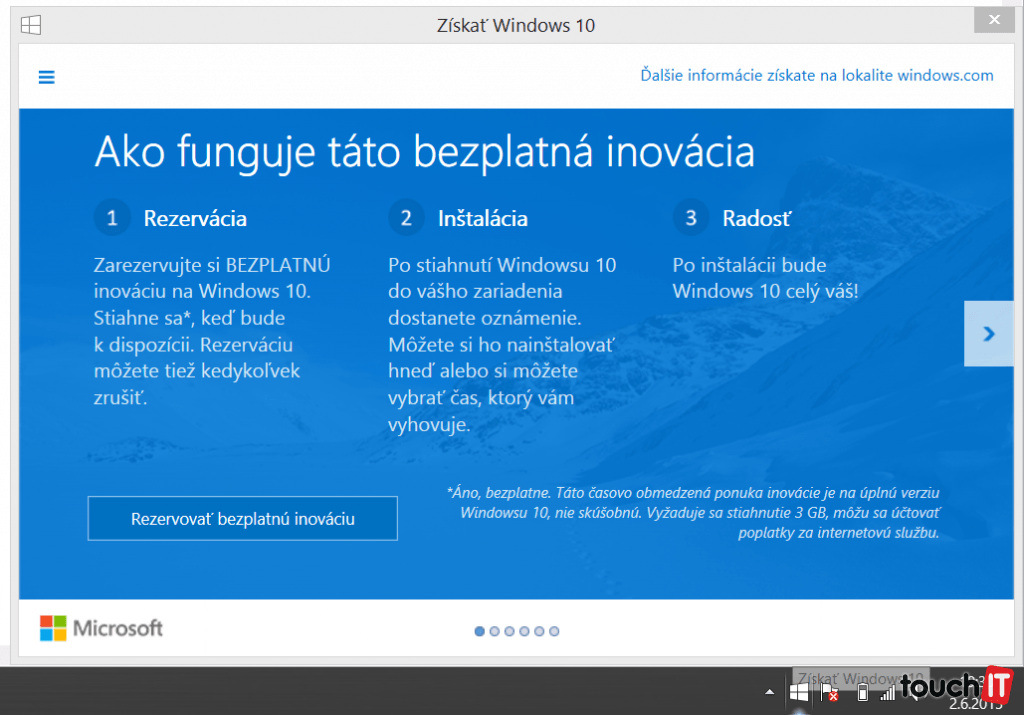Open Action Center flag icon in tray
This screenshot has height=715, width=1024.
[829, 692]
